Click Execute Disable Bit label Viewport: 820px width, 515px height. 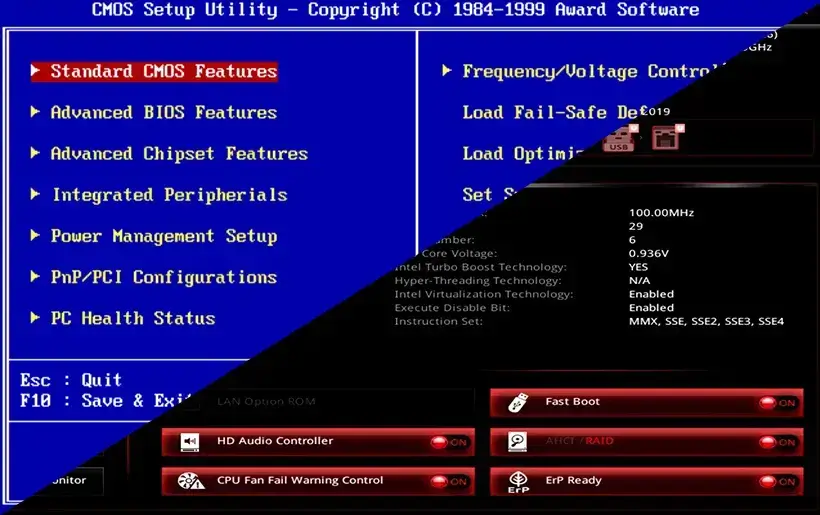[452, 307]
